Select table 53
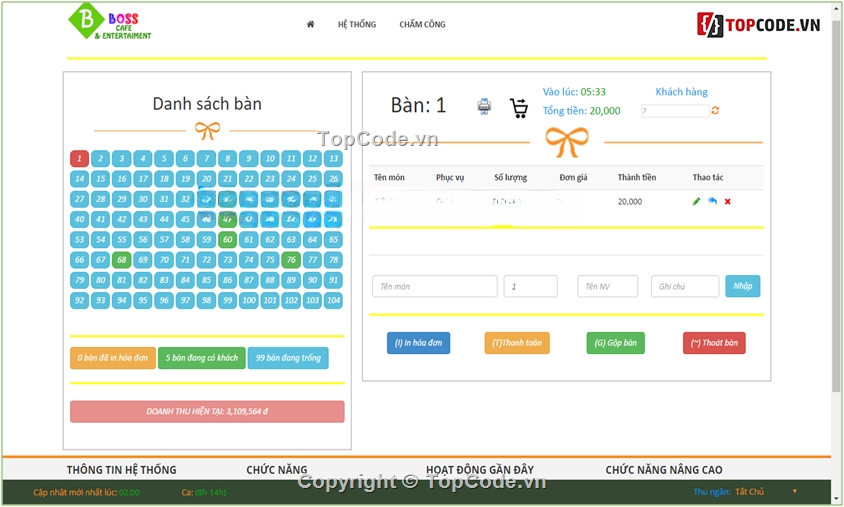 [79, 240]
